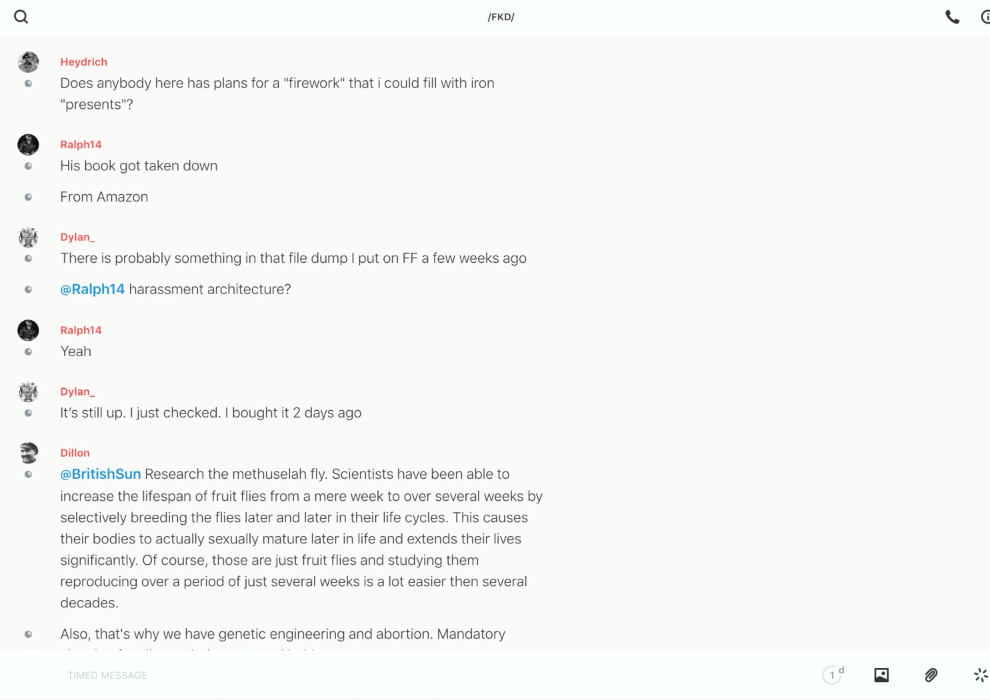Click the @BritishSun mention
This screenshot has width=990, height=700.
(x=100, y=474)
